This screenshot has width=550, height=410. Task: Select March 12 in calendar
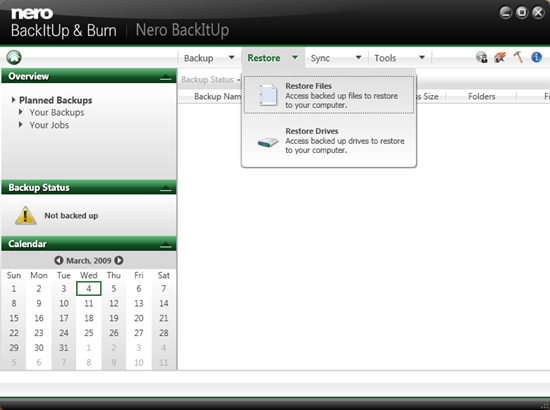(114, 303)
